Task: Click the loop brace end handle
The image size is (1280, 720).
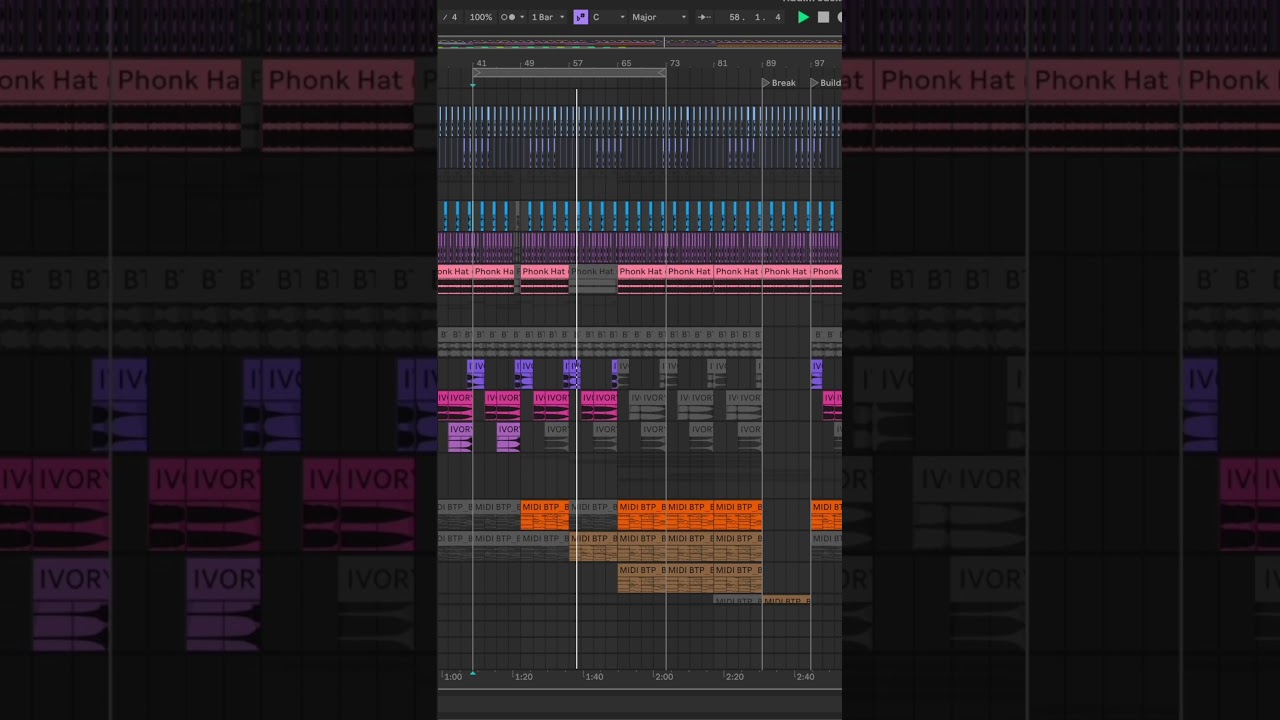Action: pos(662,73)
